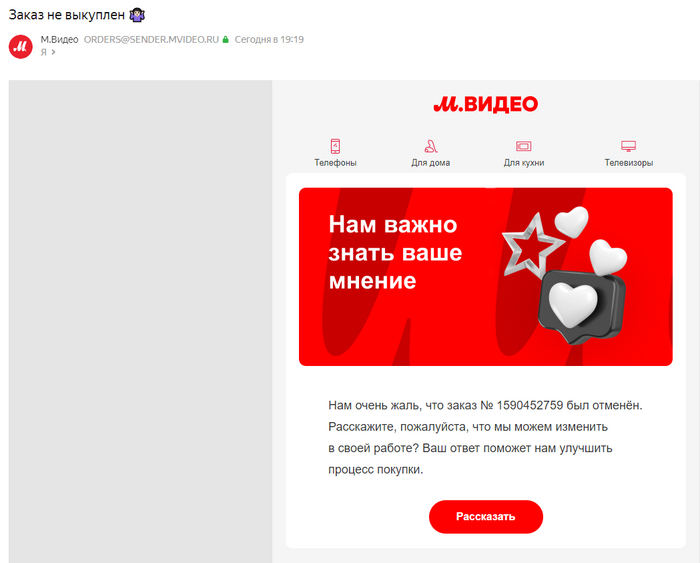Select the Для кухни category label
The image size is (700, 563).
tap(524, 163)
